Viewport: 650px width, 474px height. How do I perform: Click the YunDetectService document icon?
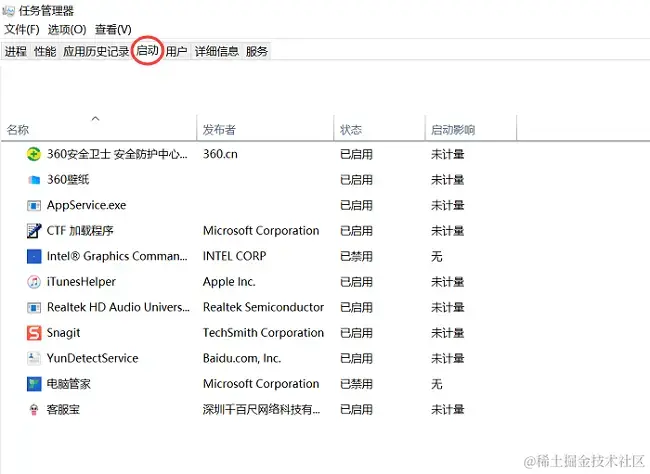click(x=34, y=358)
